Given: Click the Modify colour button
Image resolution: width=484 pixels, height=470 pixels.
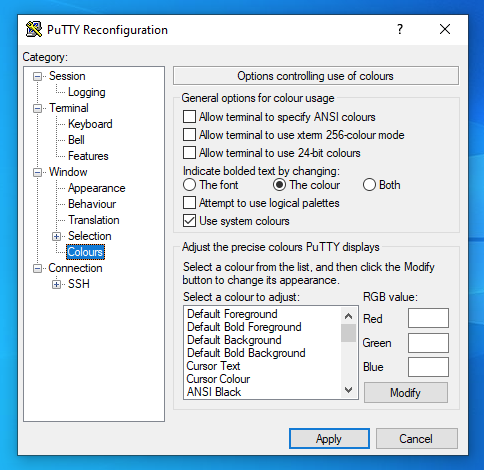Looking at the screenshot, I should click(x=406, y=393).
